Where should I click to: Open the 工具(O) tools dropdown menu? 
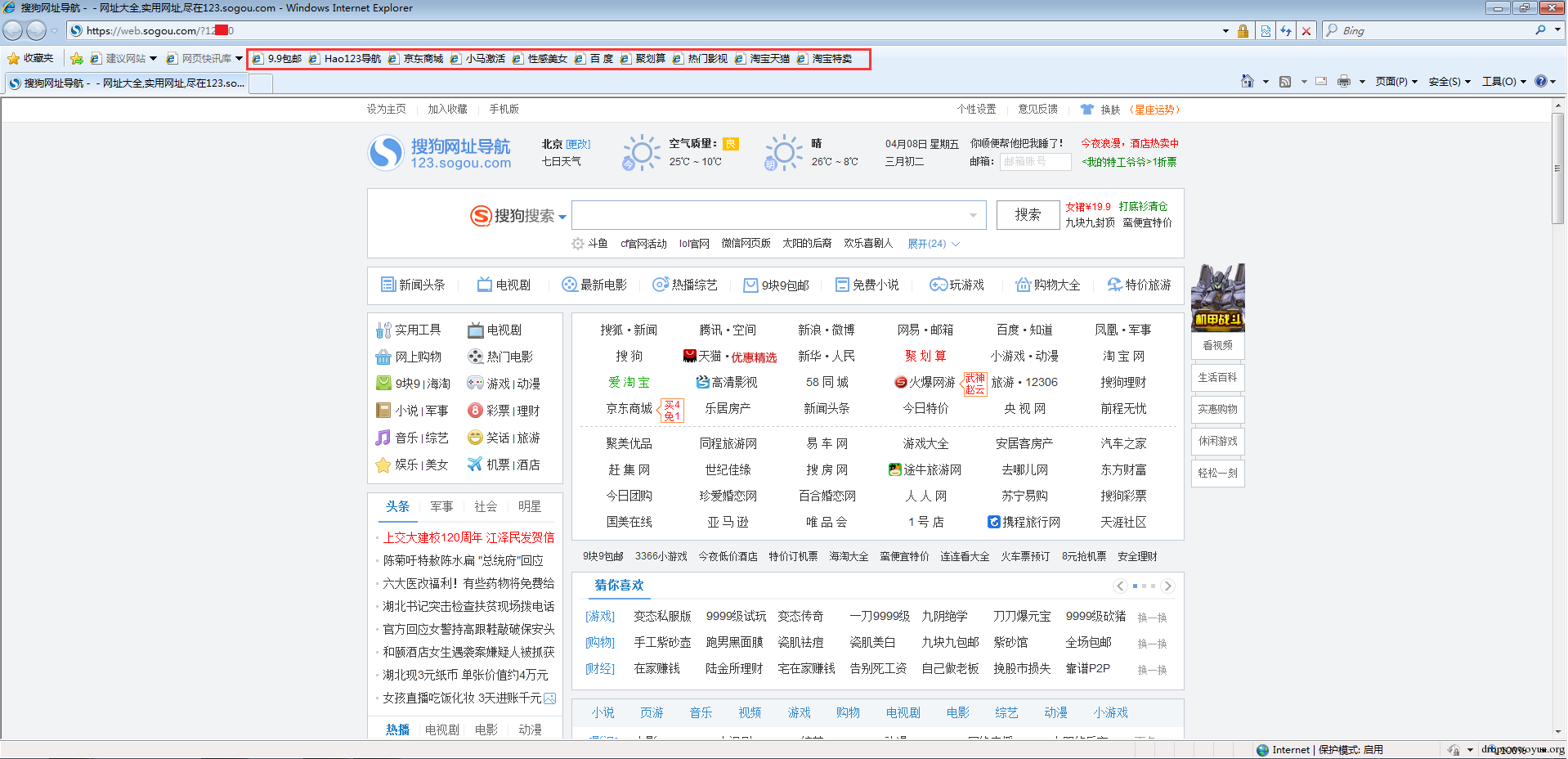coord(1503,82)
